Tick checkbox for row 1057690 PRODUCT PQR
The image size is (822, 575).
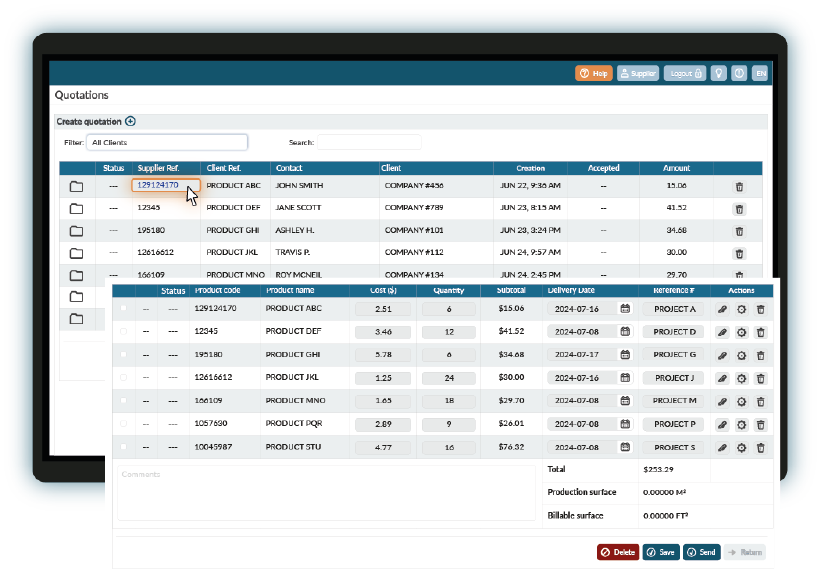123,424
